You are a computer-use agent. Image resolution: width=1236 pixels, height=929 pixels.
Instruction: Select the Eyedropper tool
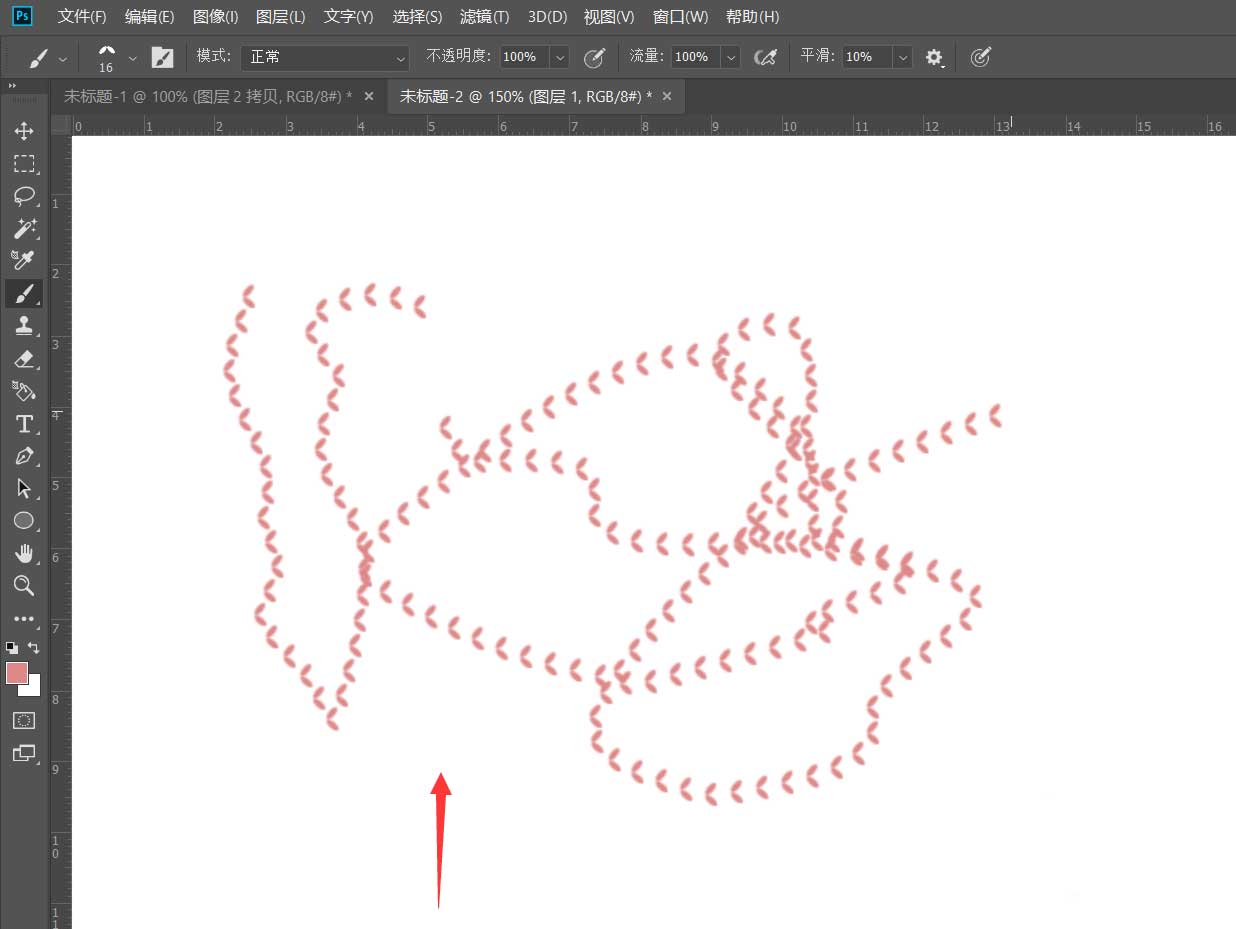[24, 261]
